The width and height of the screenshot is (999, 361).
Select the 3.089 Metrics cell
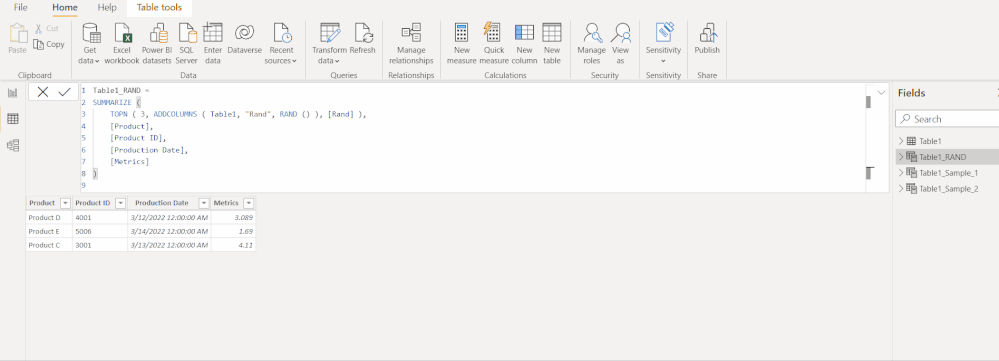coord(233,217)
